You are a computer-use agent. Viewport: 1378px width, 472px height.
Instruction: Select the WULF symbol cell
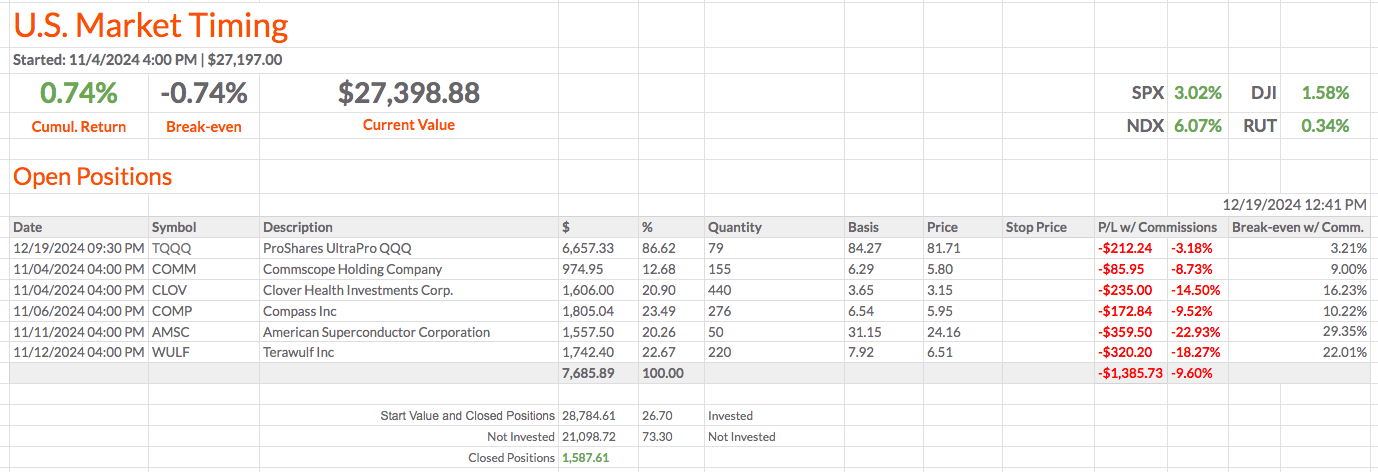pos(172,353)
